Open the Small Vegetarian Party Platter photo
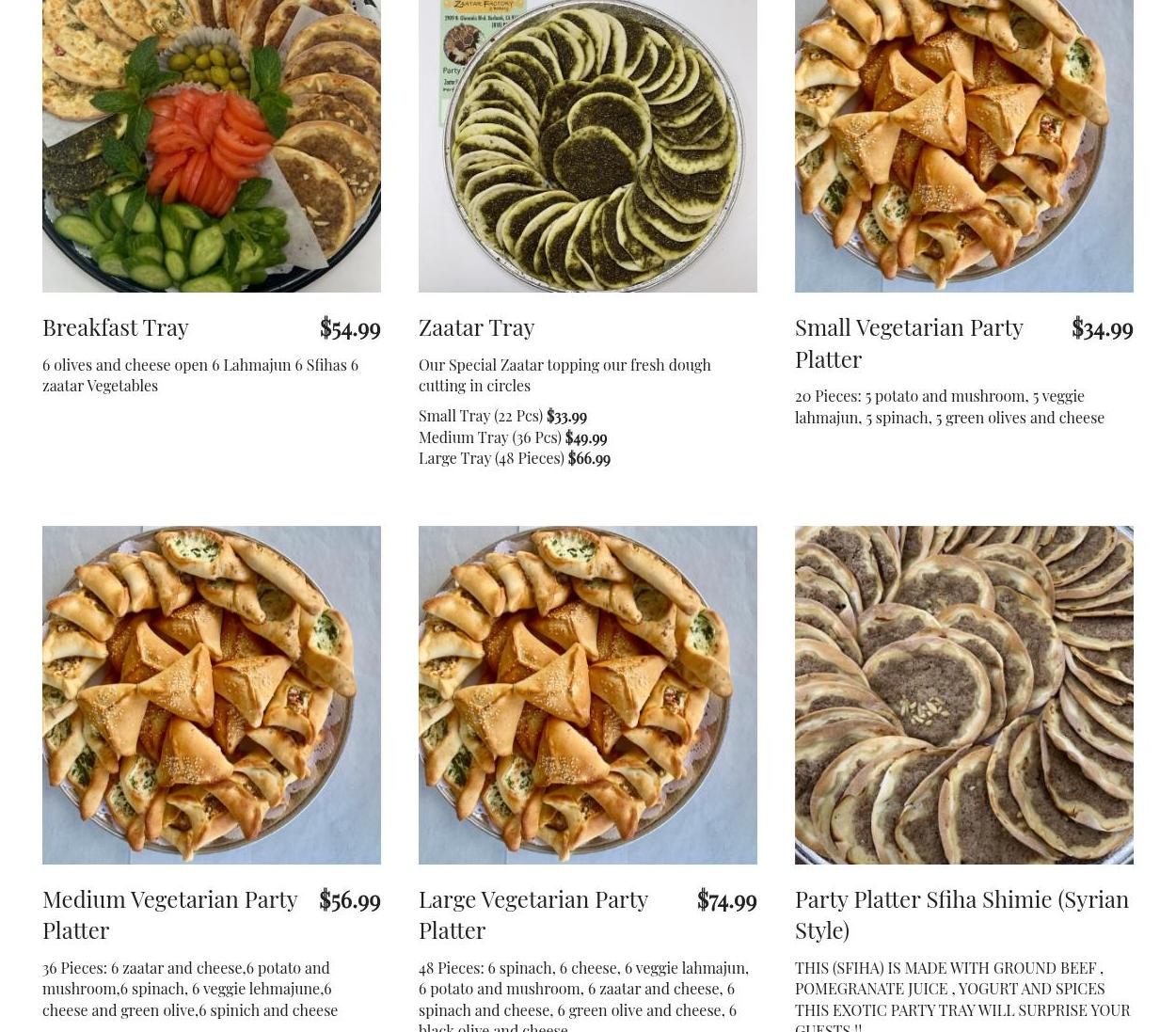 tap(964, 146)
